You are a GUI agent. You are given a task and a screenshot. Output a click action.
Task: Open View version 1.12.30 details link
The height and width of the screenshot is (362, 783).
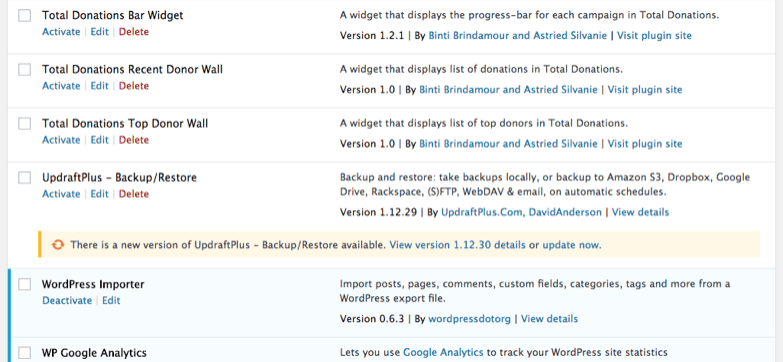457,245
